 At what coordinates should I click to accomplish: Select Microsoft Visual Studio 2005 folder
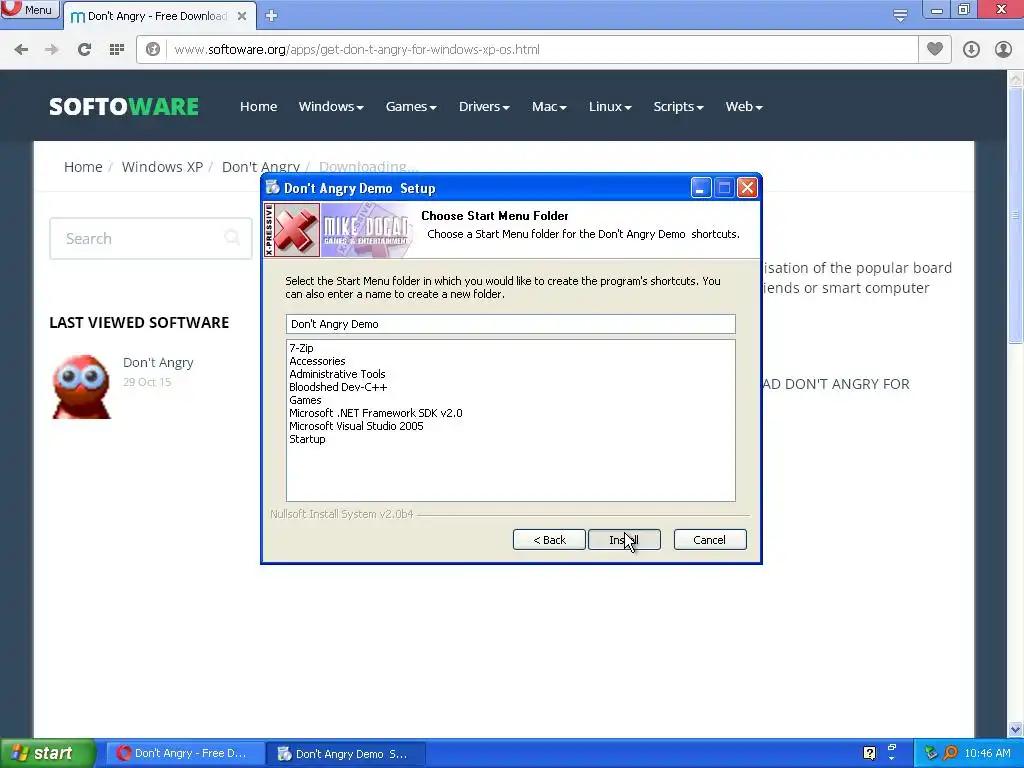click(x=356, y=426)
